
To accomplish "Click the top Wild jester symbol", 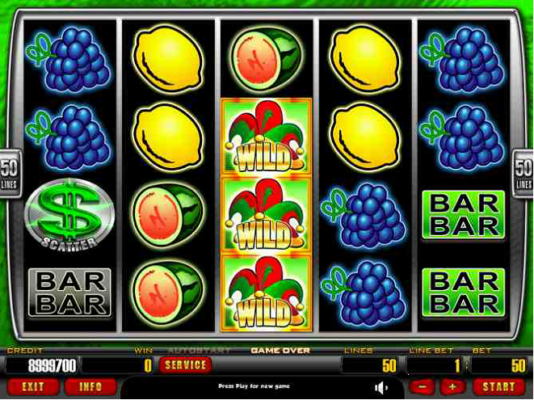I will pyautogui.click(x=266, y=137).
